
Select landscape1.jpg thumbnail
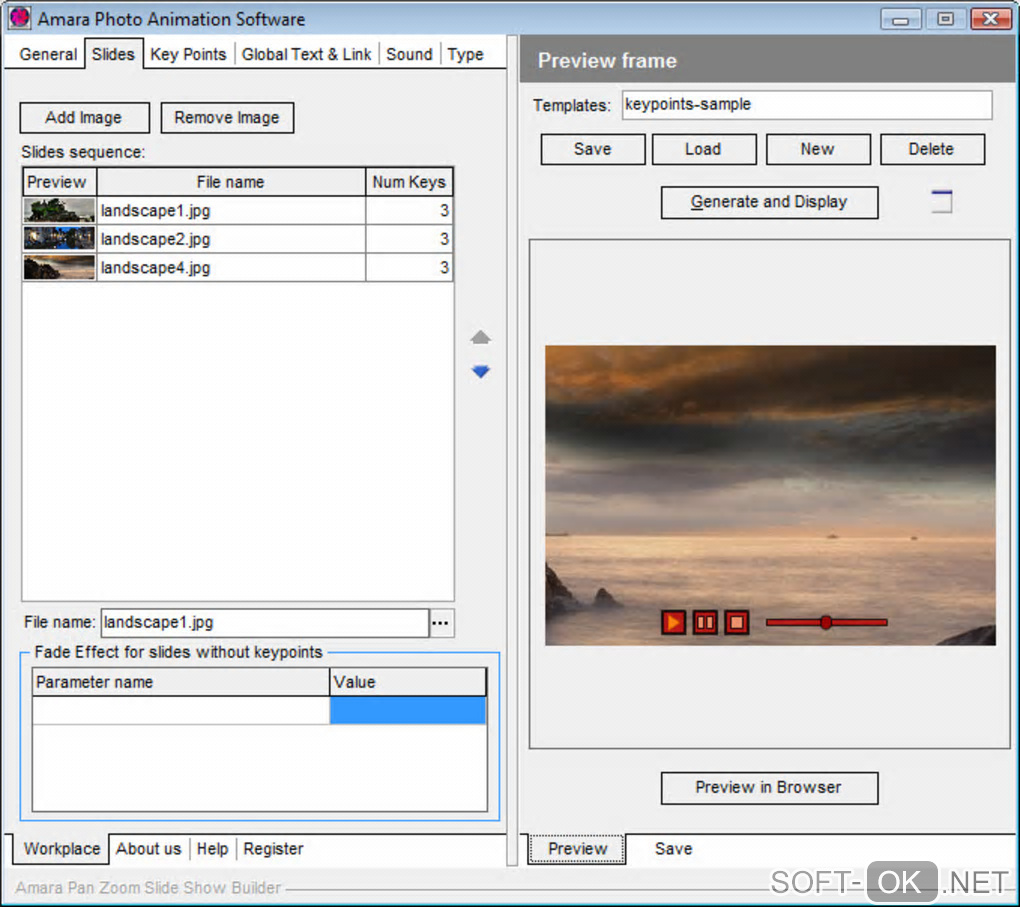(59, 210)
